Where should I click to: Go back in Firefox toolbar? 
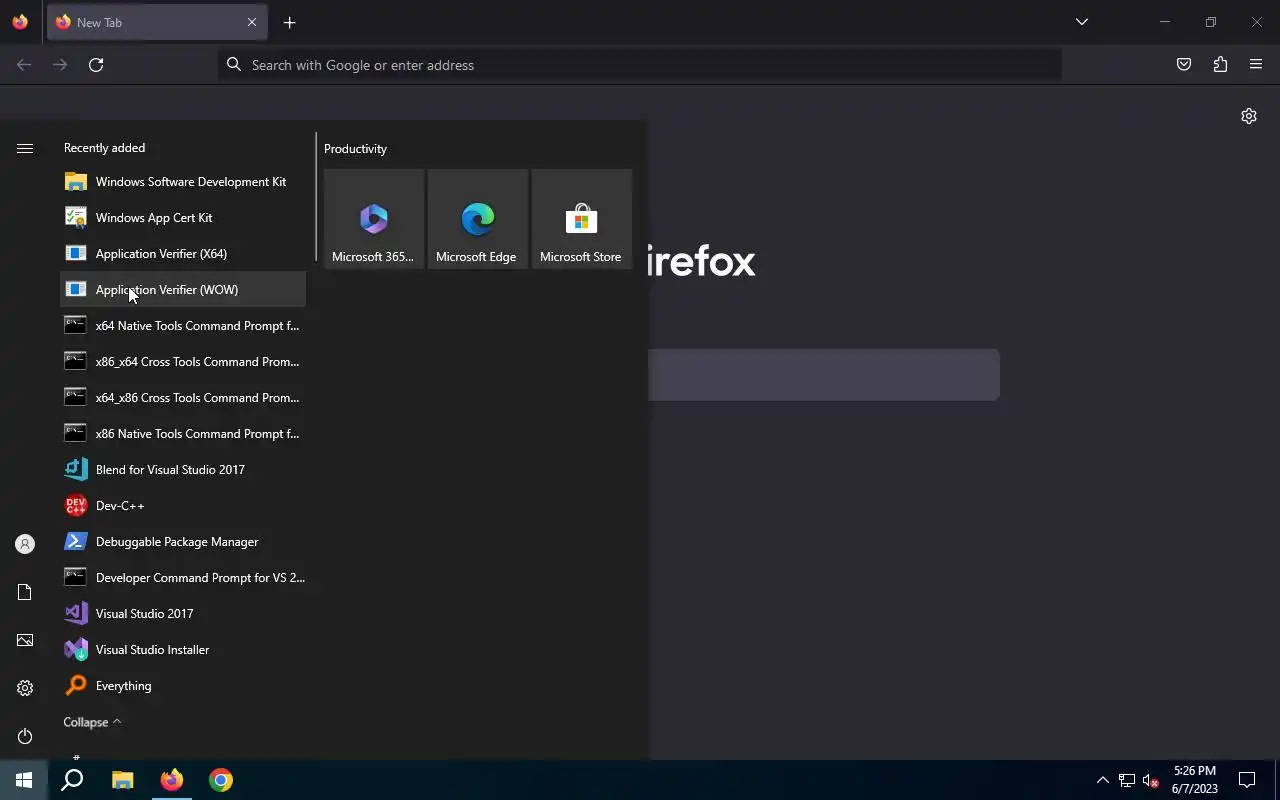coord(24,65)
